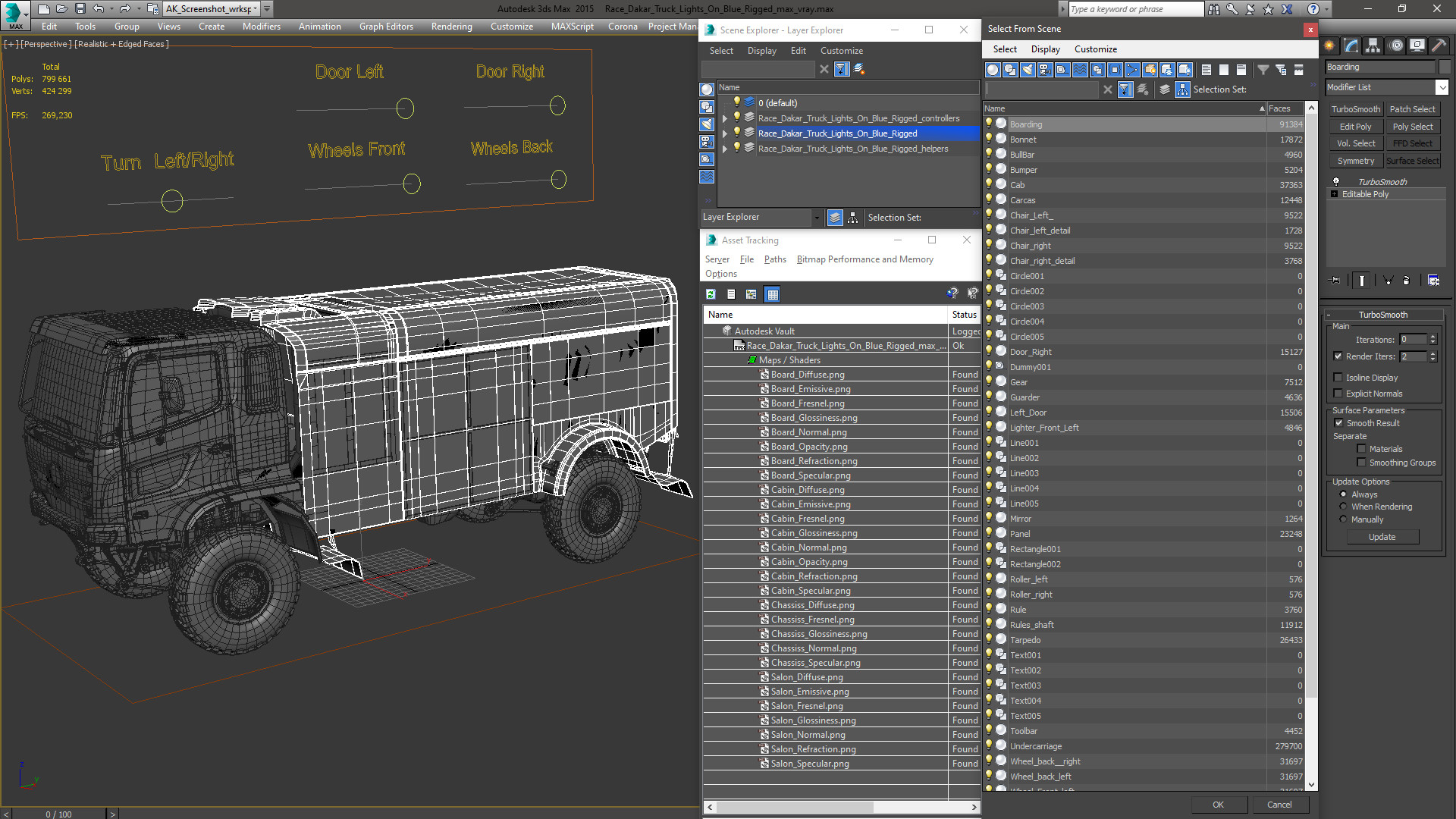Open Customize menu in Select From Scene
The width and height of the screenshot is (1456, 819).
tap(1095, 49)
